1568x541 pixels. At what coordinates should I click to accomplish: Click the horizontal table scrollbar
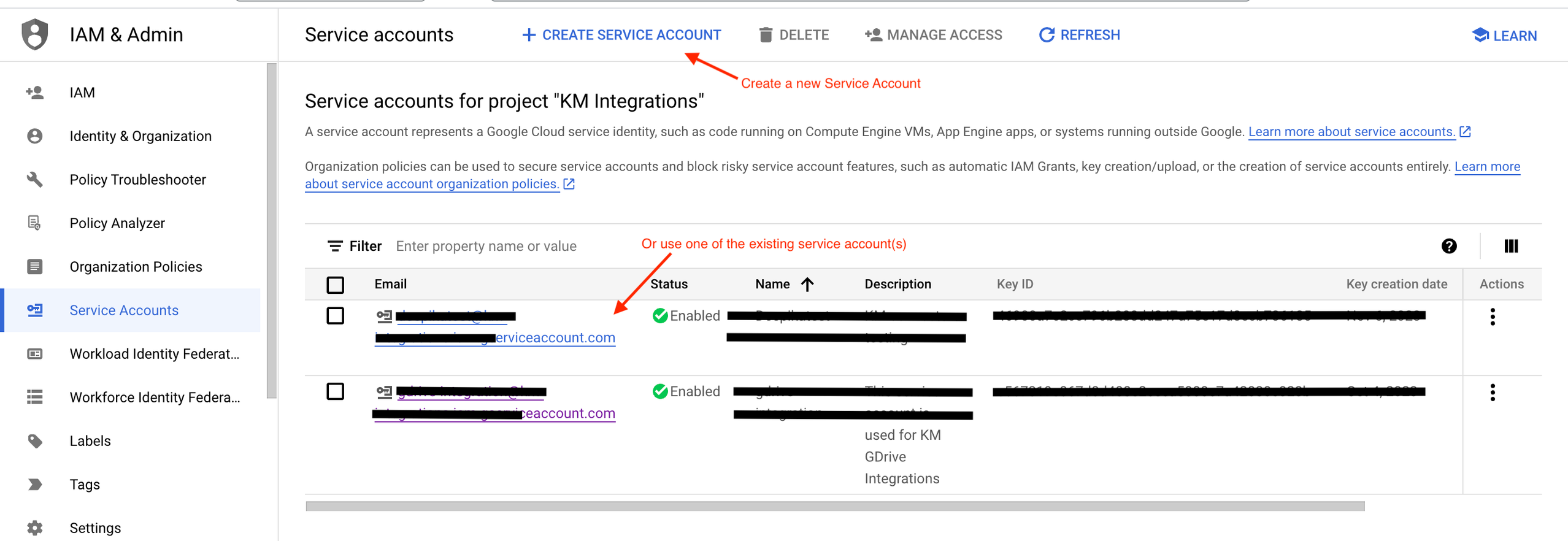point(835,506)
